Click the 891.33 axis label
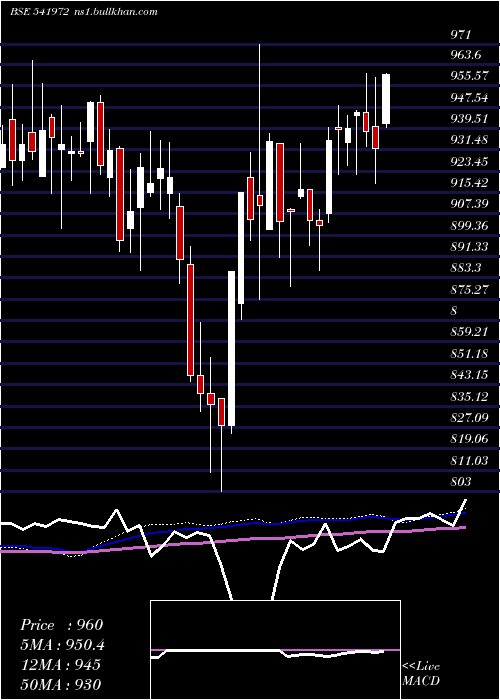Viewport: 500px width, 700px height. coord(469,247)
